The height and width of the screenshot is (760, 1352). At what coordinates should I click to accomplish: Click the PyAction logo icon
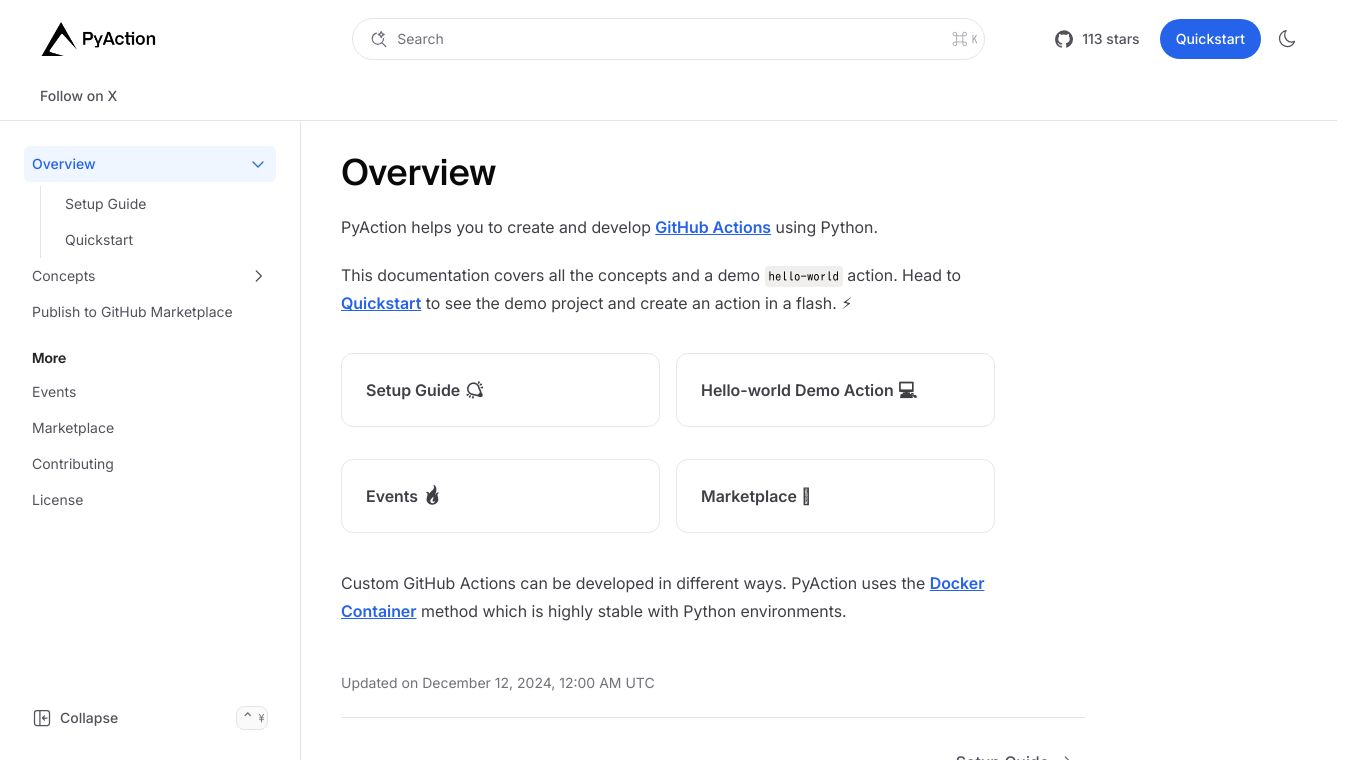point(59,40)
